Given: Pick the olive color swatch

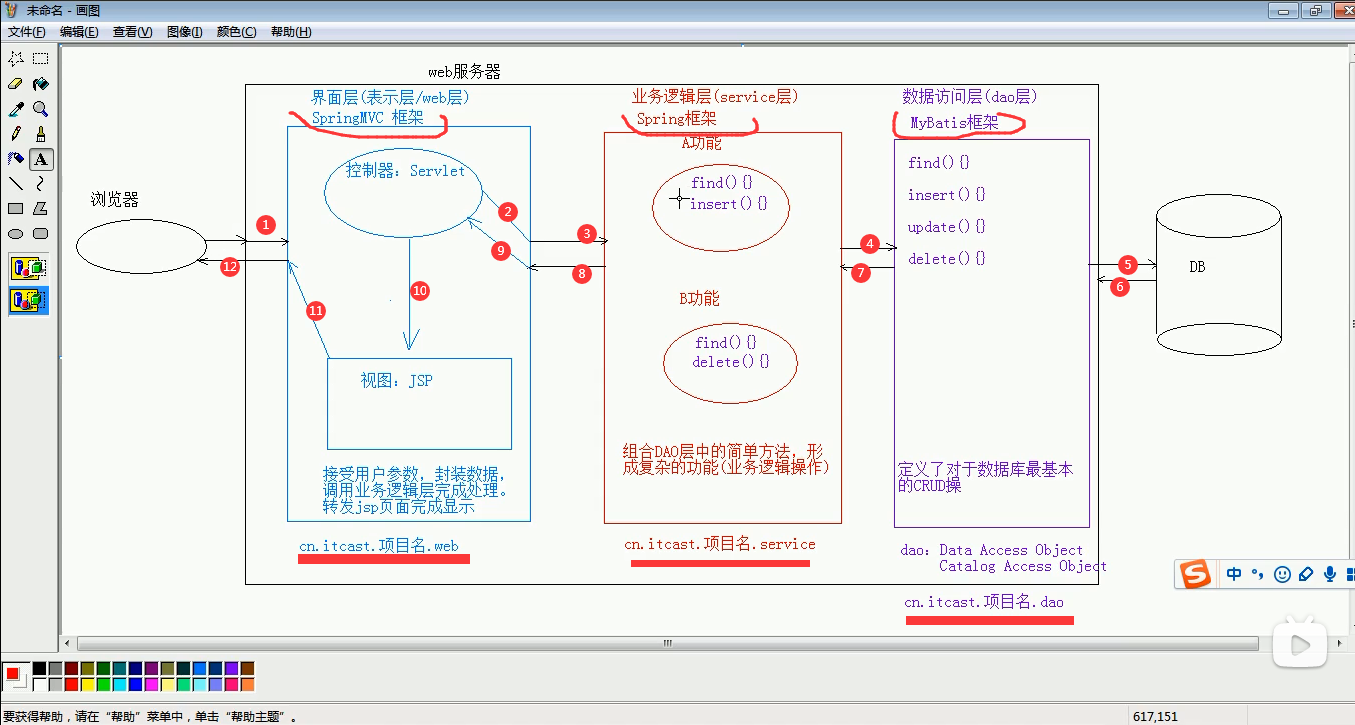Looking at the screenshot, I should [x=87, y=668].
